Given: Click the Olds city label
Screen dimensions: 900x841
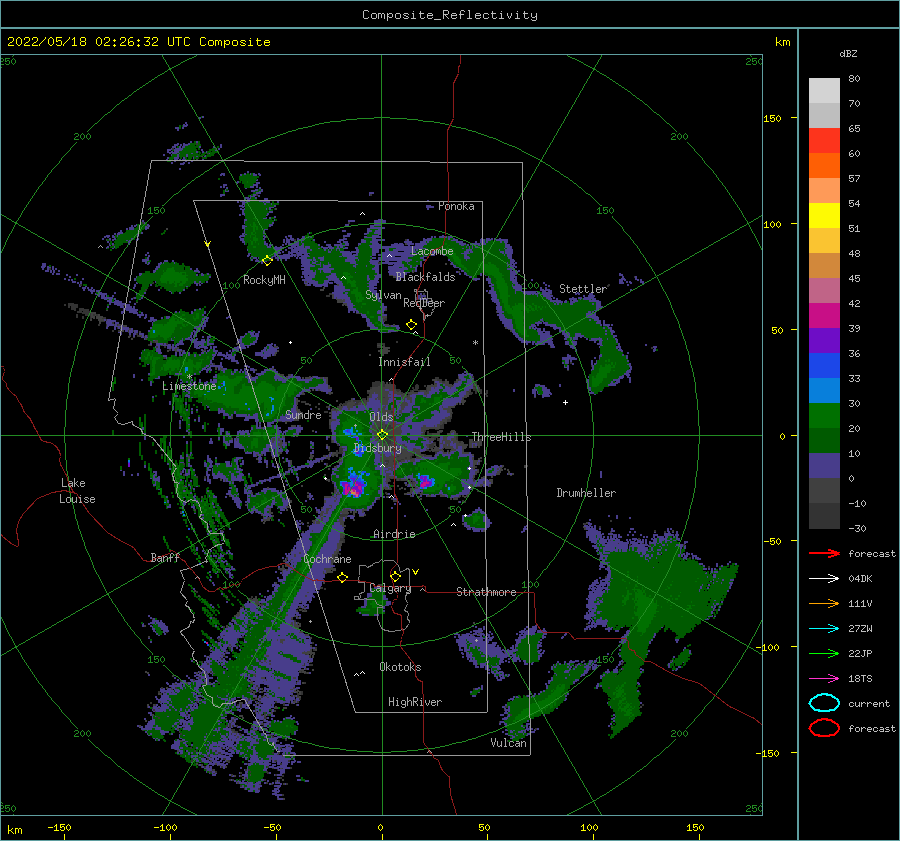Looking at the screenshot, I should point(381,417).
